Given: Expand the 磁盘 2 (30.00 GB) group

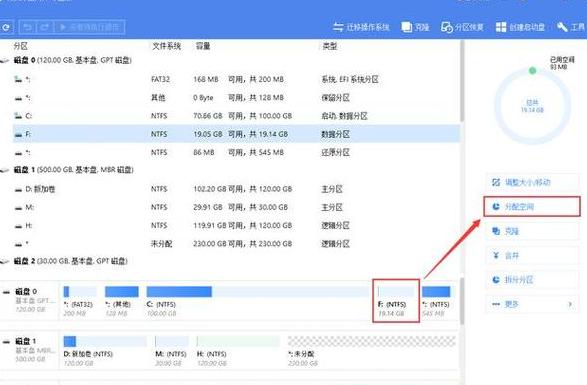Looking at the screenshot, I should point(4,261).
